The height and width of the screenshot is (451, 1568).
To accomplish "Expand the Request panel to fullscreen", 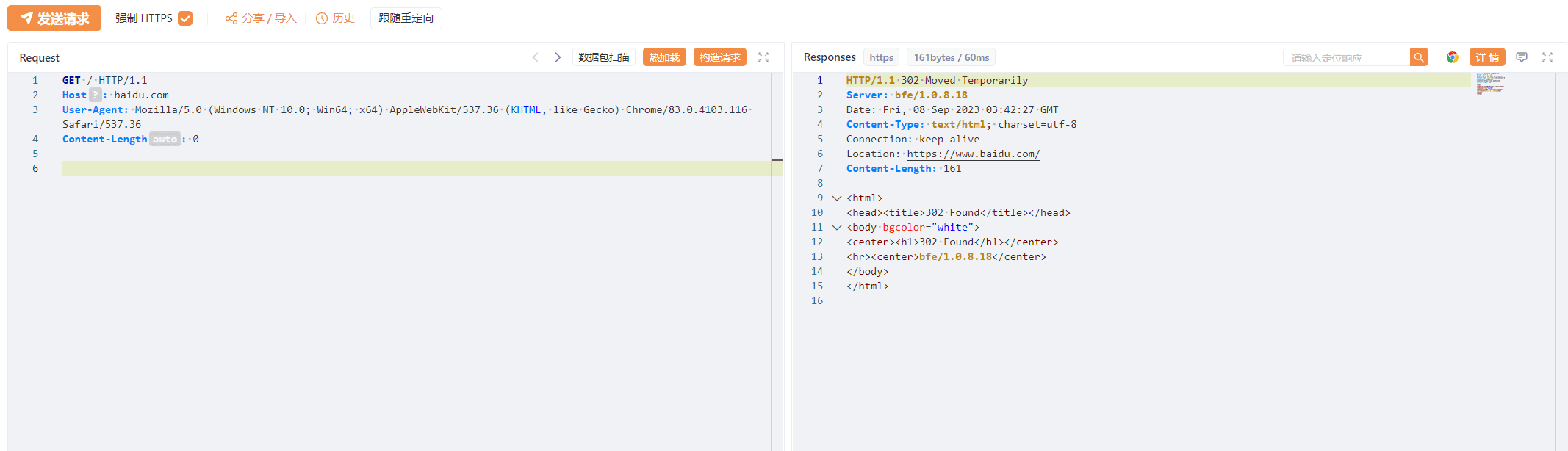I will [763, 57].
